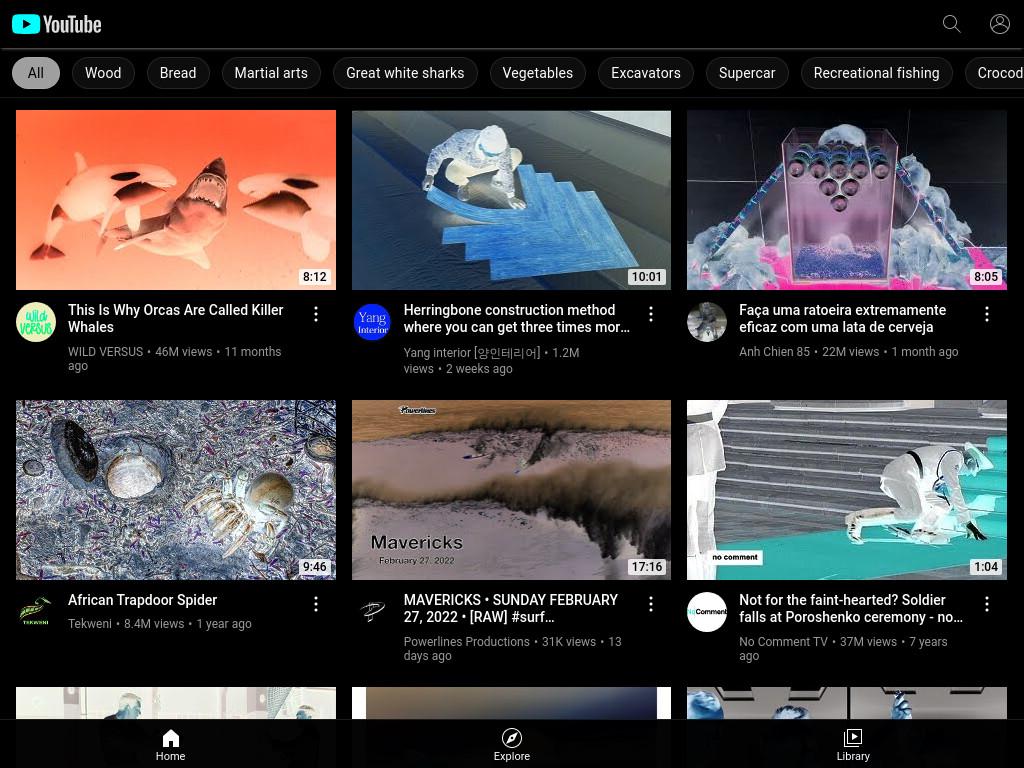1024x768 pixels.
Task: Click the 17:16 duration badge
Action: (x=647, y=567)
